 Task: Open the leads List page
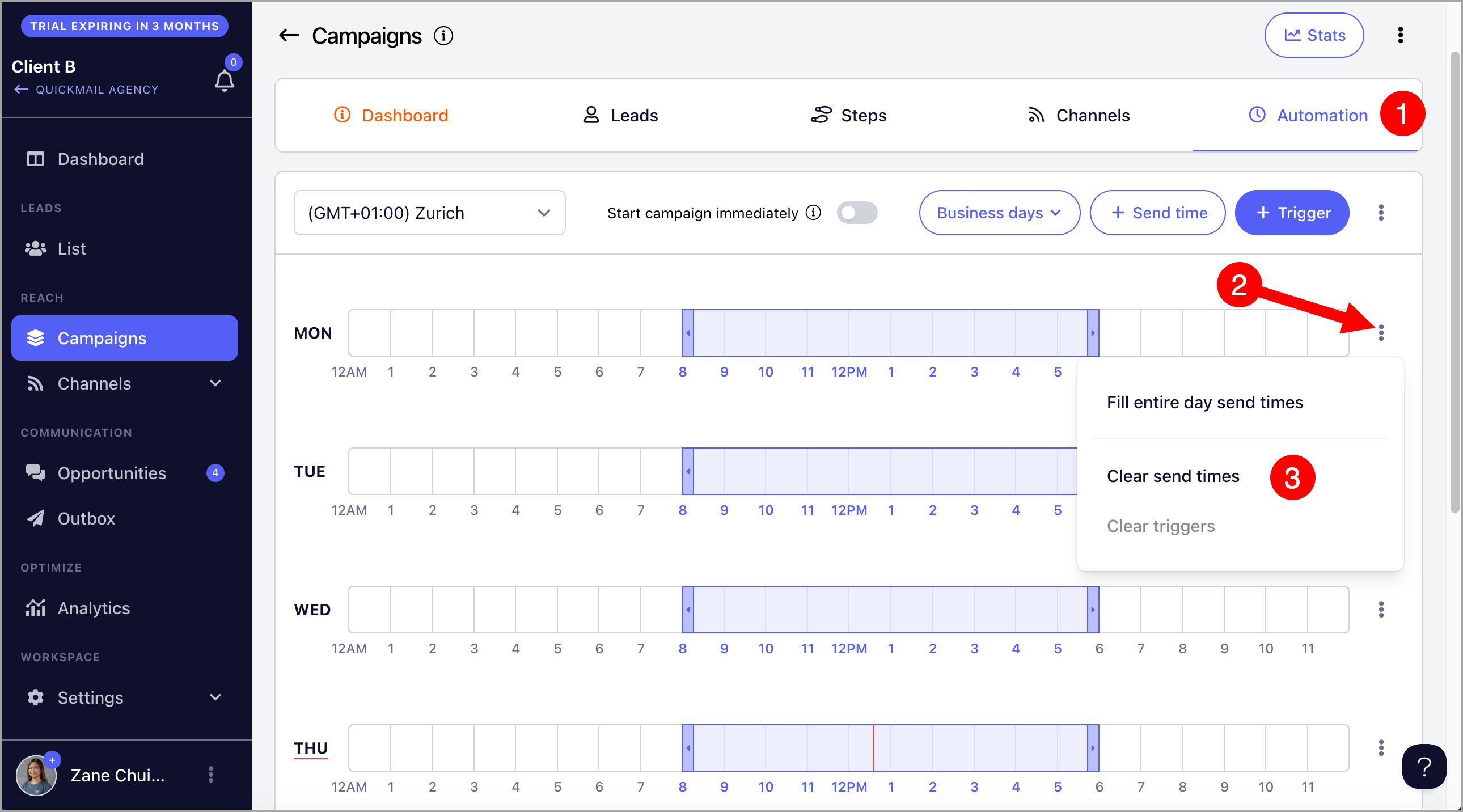point(124,249)
